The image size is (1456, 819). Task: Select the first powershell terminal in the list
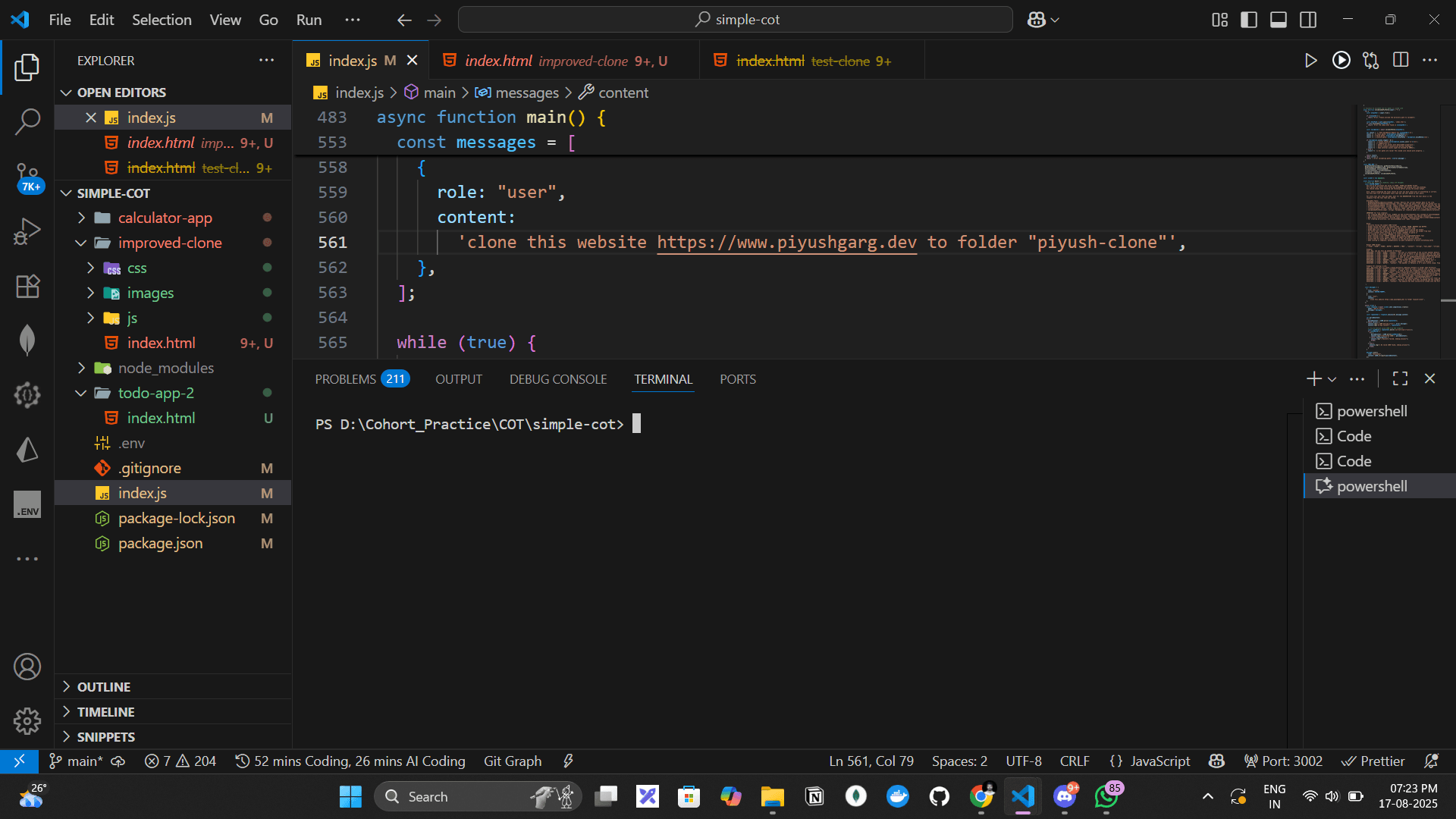pyautogui.click(x=1370, y=410)
